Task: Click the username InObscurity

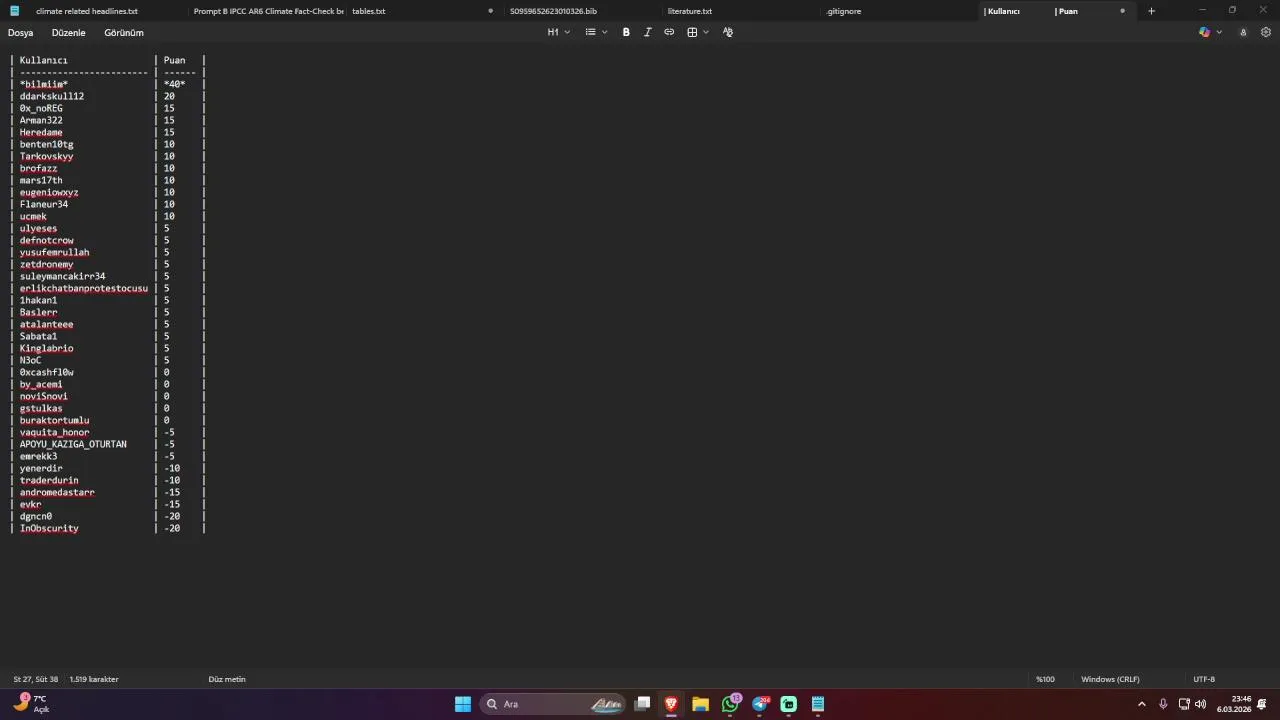Action: [x=49, y=528]
